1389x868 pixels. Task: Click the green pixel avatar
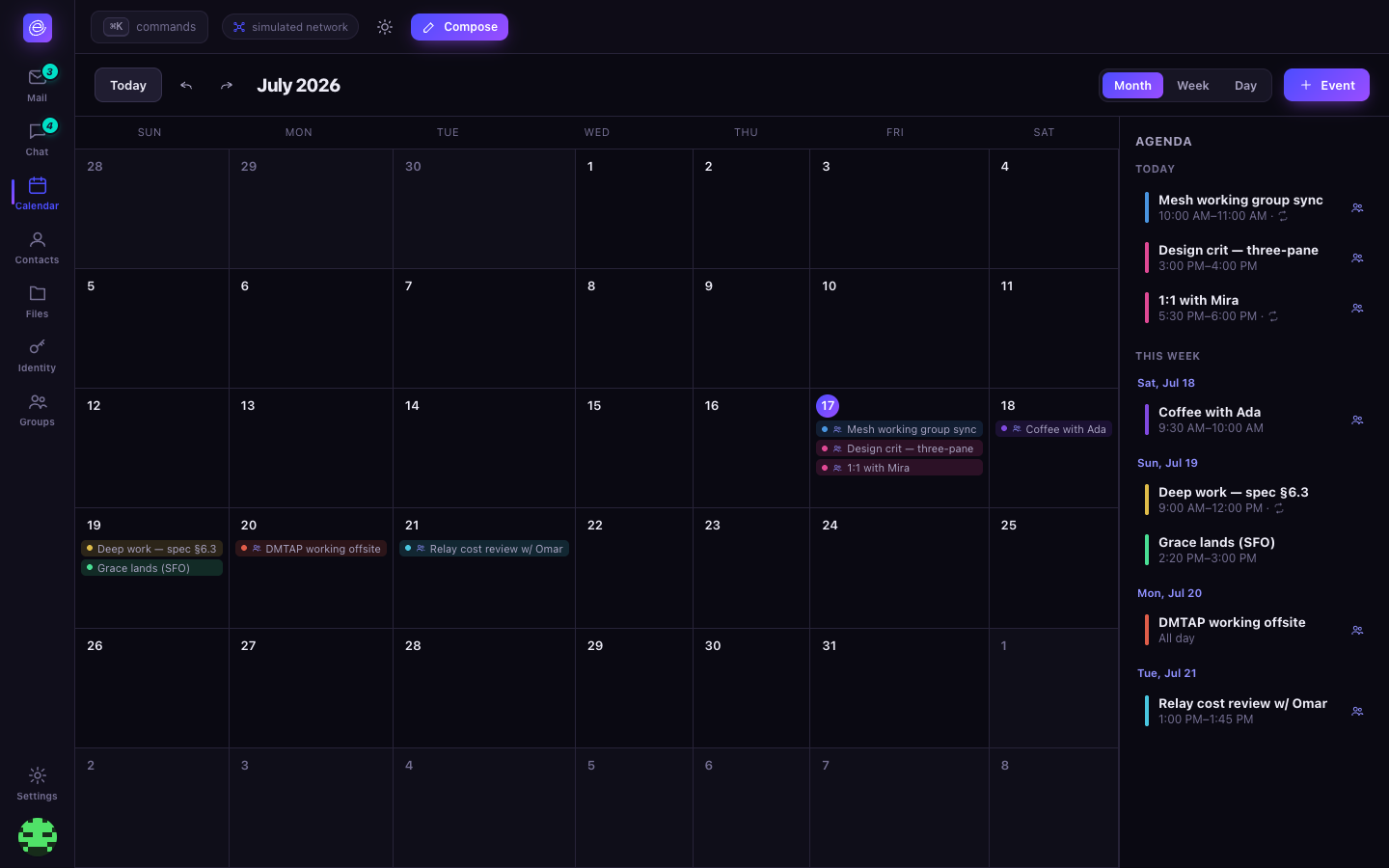coord(38,836)
